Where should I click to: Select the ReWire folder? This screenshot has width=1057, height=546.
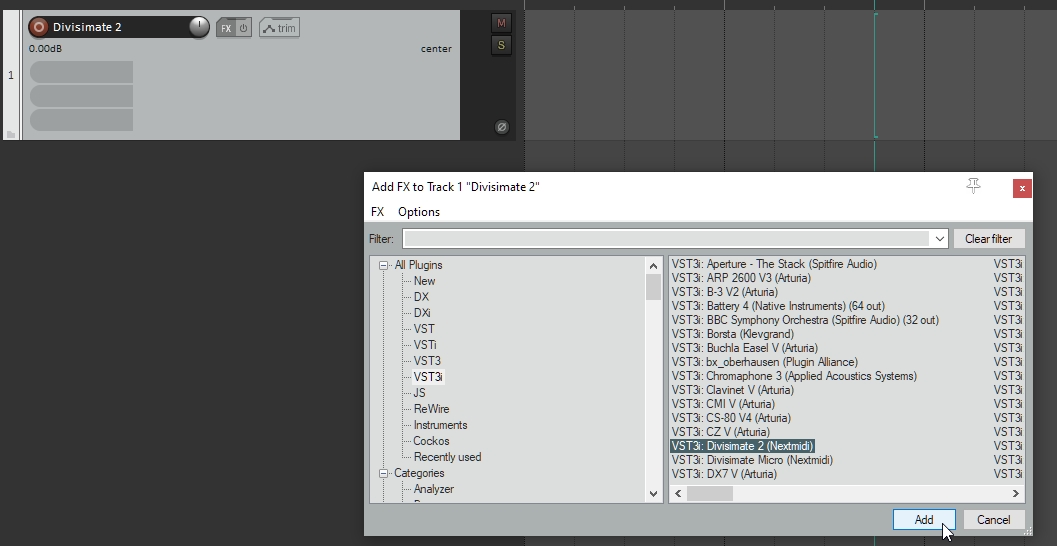[431, 409]
